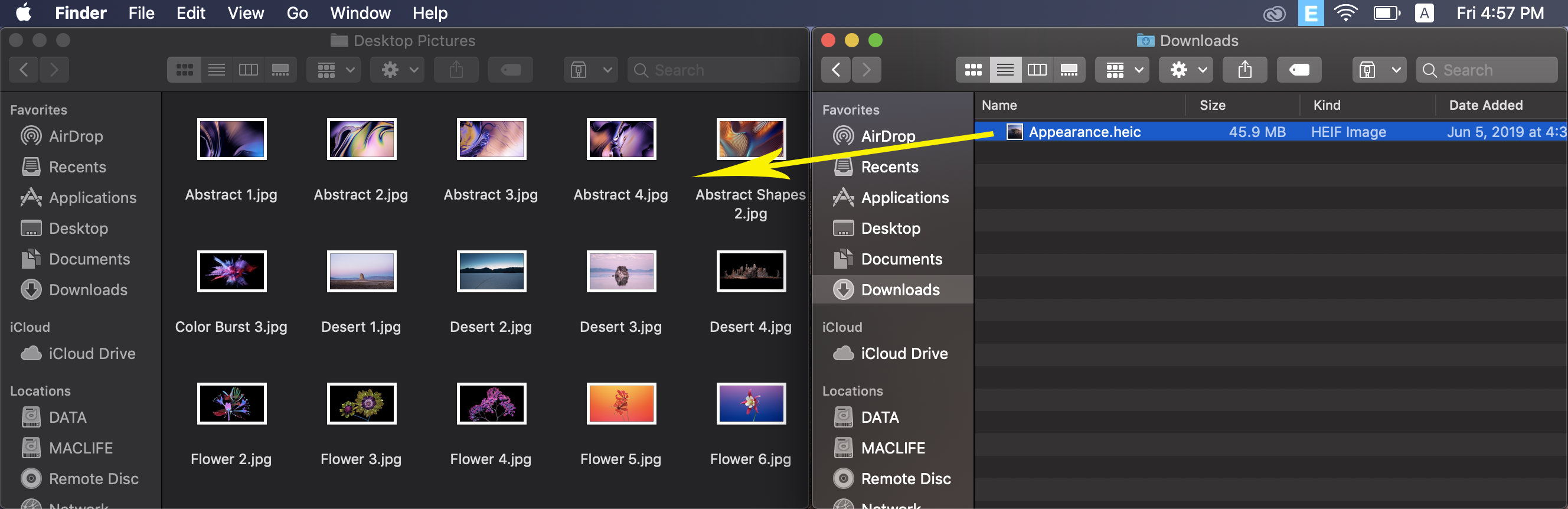Screen dimensions: 1568x509
Task: Select Flower 5.jpg thumbnail
Action: click(621, 403)
